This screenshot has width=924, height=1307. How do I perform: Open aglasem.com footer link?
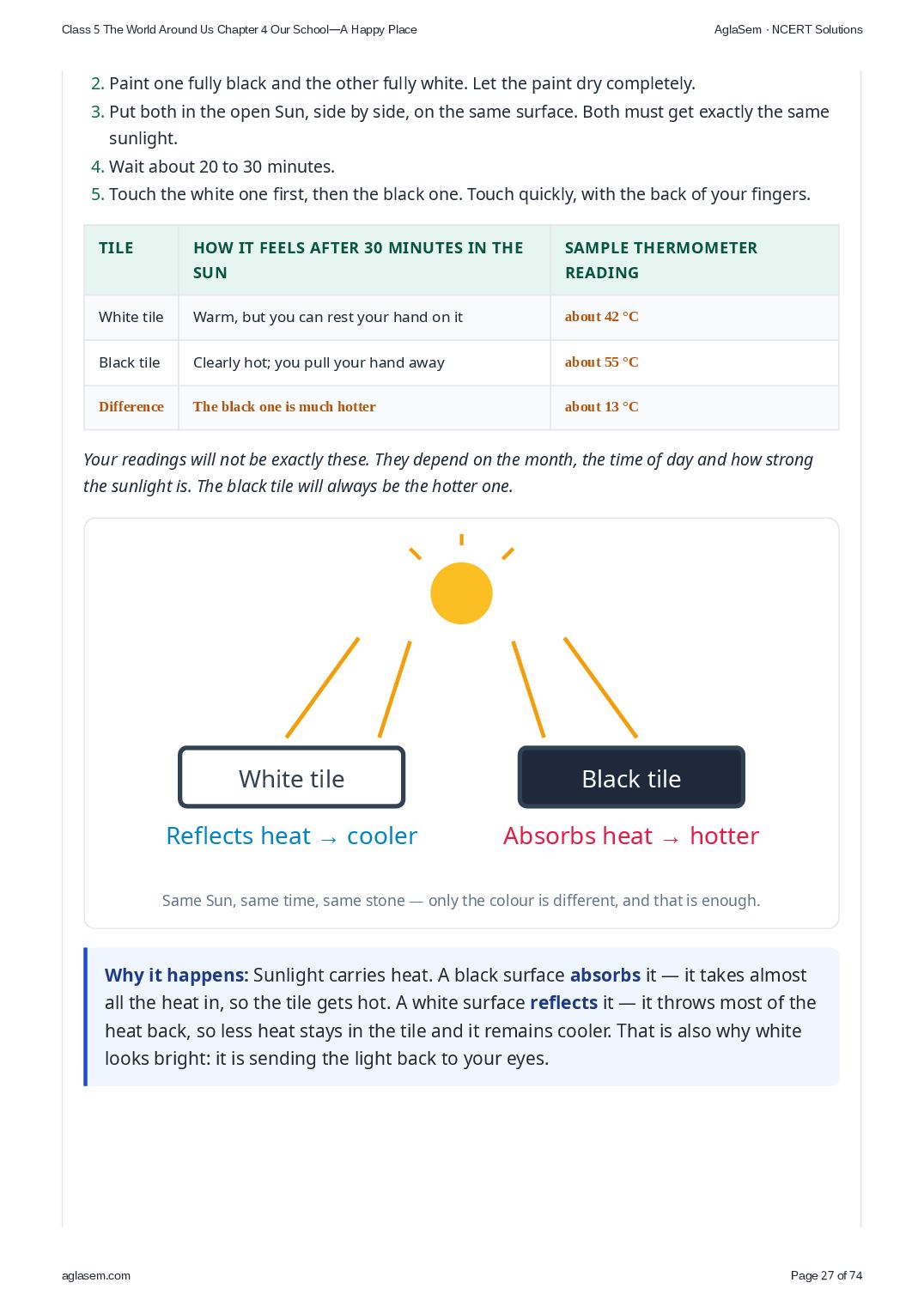pyautogui.click(x=96, y=1276)
